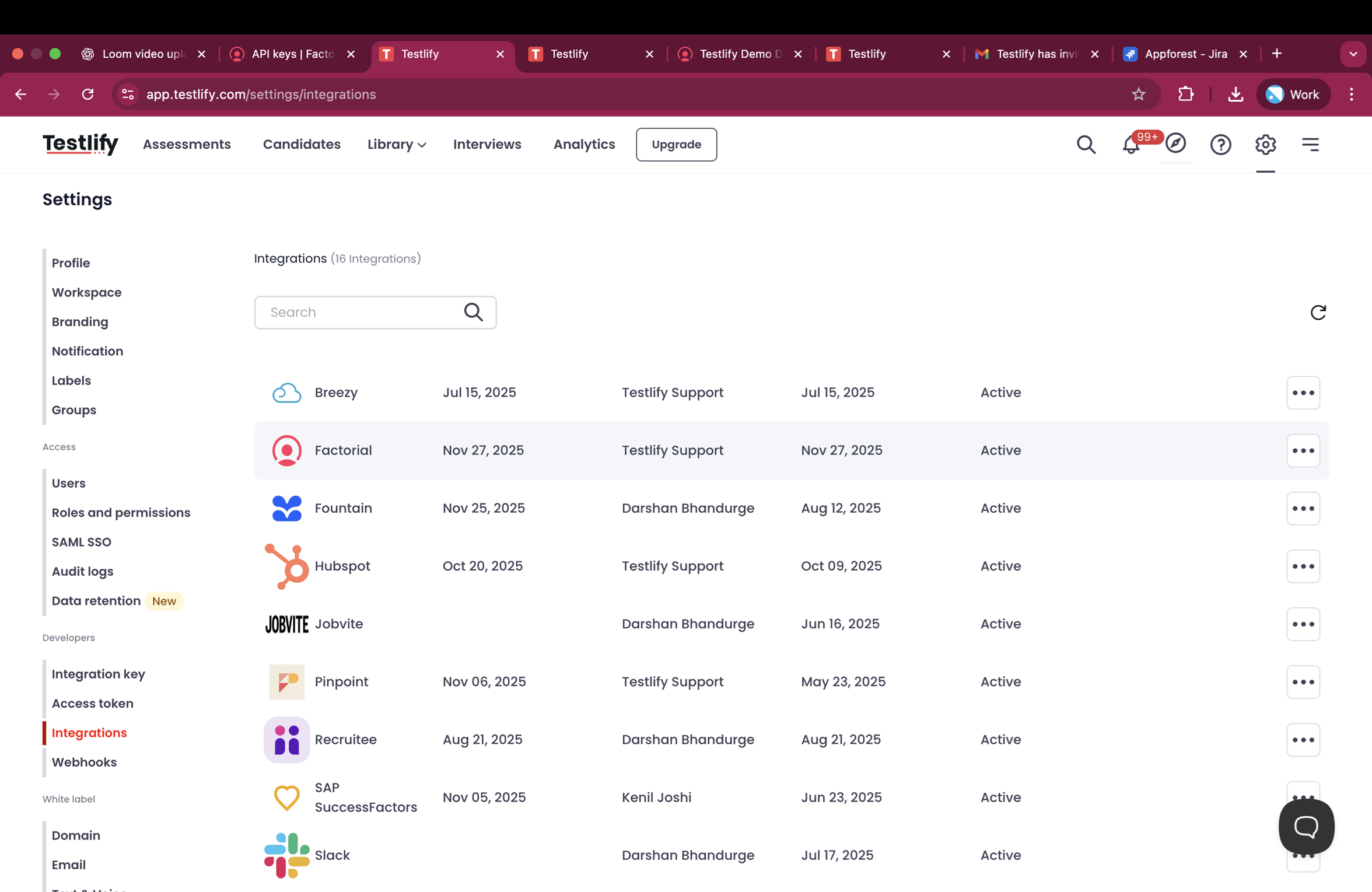Click the compass explore icon
Screen dimensions: 1372x892
(1175, 144)
